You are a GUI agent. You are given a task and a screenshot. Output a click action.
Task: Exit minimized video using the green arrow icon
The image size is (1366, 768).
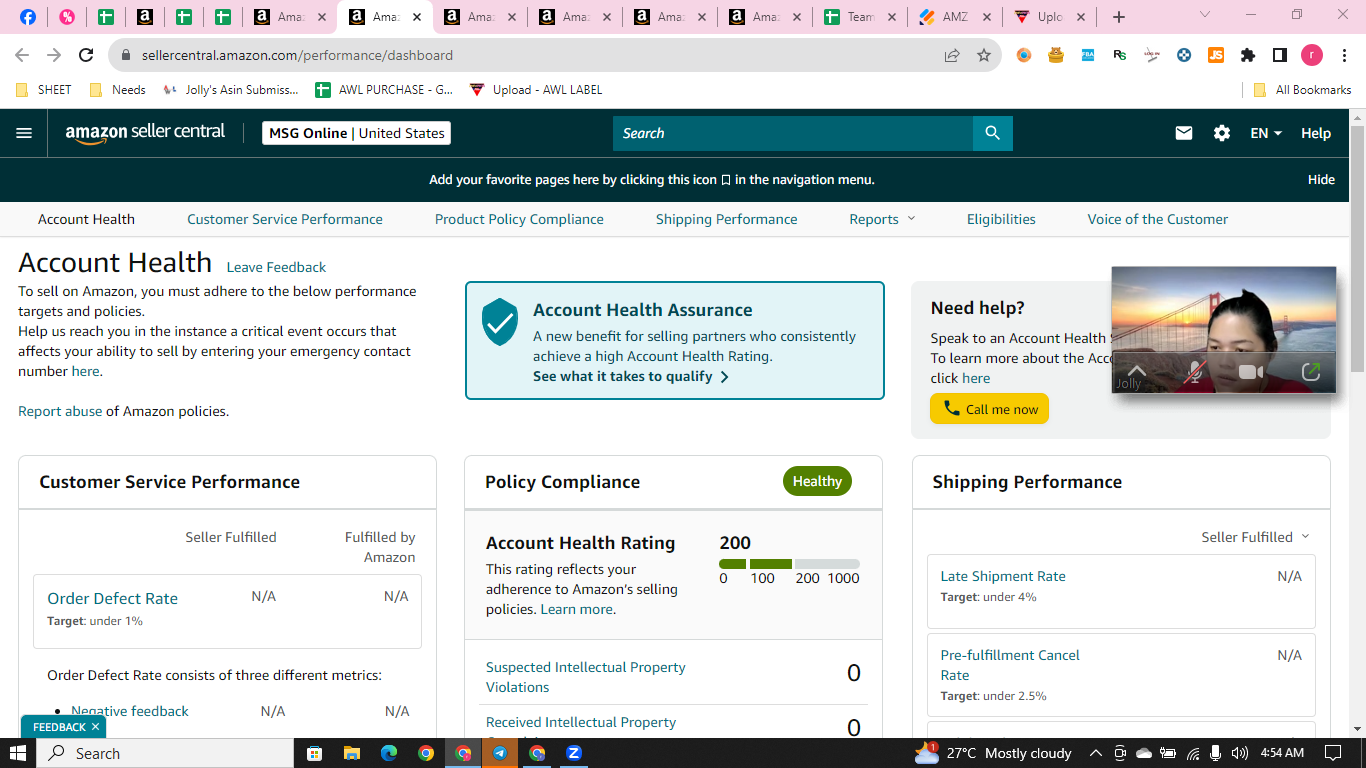pyautogui.click(x=1311, y=372)
